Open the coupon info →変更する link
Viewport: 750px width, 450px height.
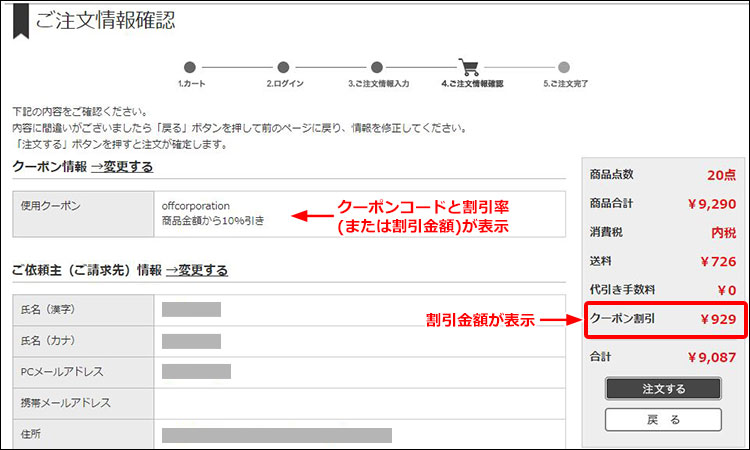121,167
